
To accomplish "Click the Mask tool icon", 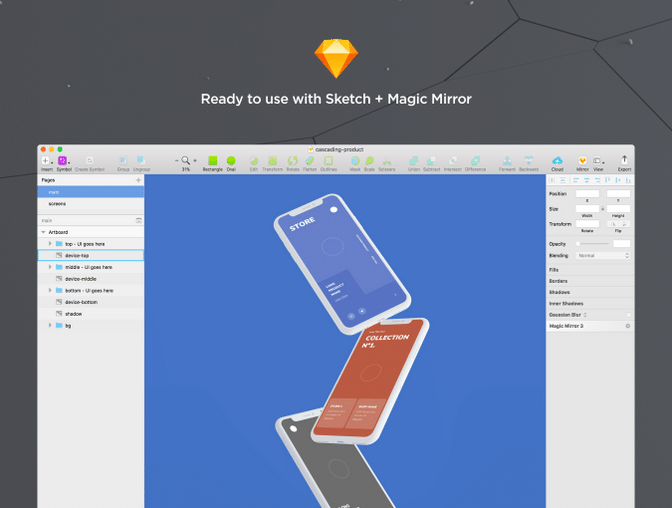I will pyautogui.click(x=354, y=161).
